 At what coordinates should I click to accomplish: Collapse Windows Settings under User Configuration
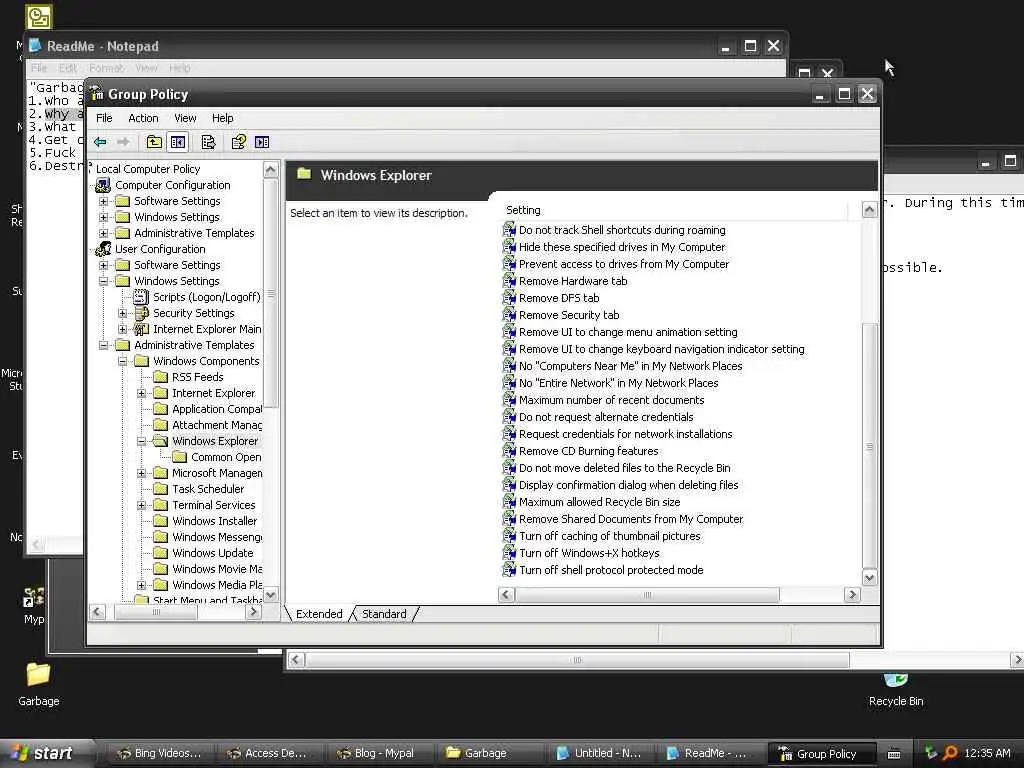click(x=103, y=281)
